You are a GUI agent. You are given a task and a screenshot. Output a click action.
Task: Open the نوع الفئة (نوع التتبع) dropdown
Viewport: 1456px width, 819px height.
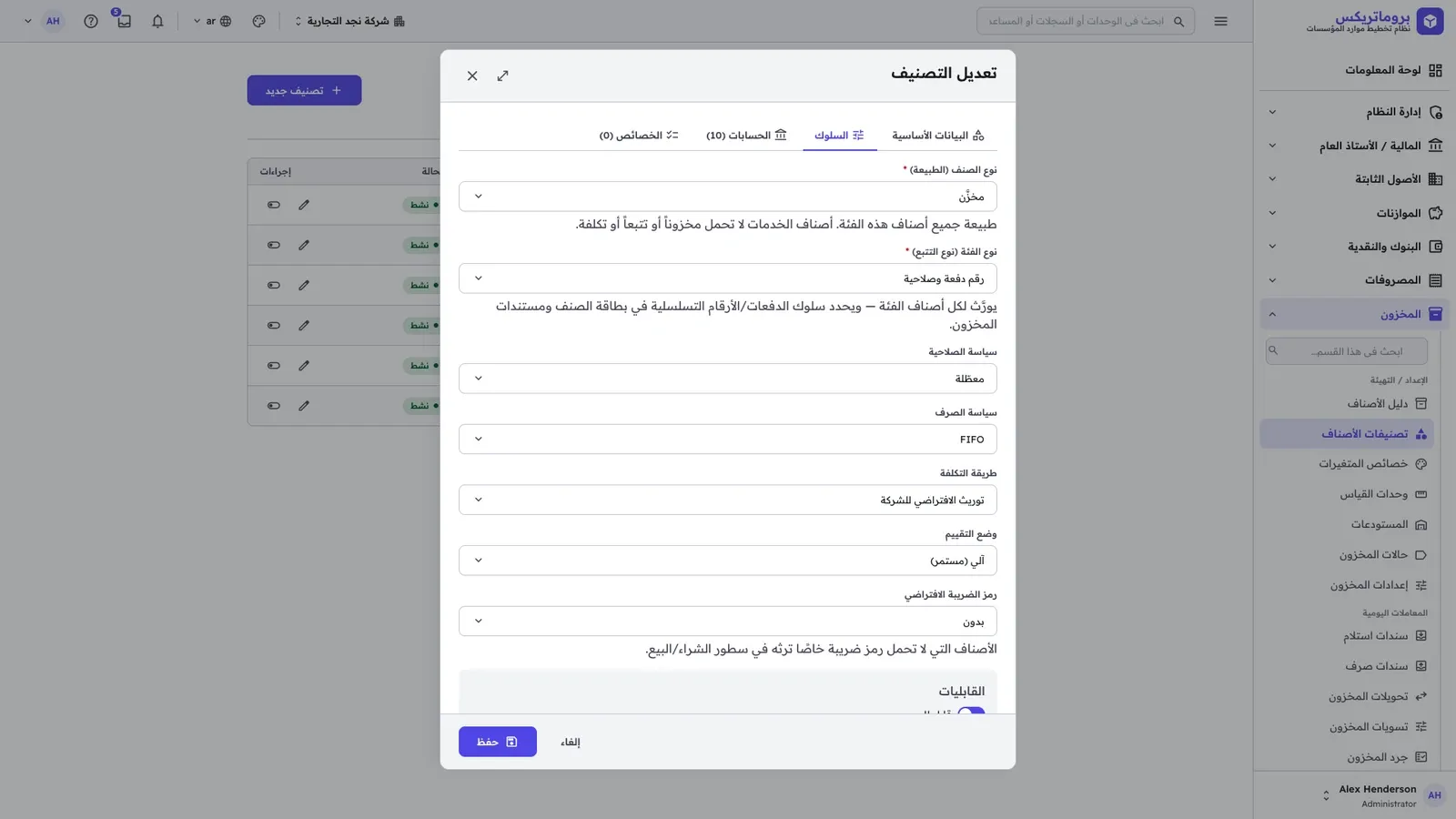pyautogui.click(x=727, y=278)
